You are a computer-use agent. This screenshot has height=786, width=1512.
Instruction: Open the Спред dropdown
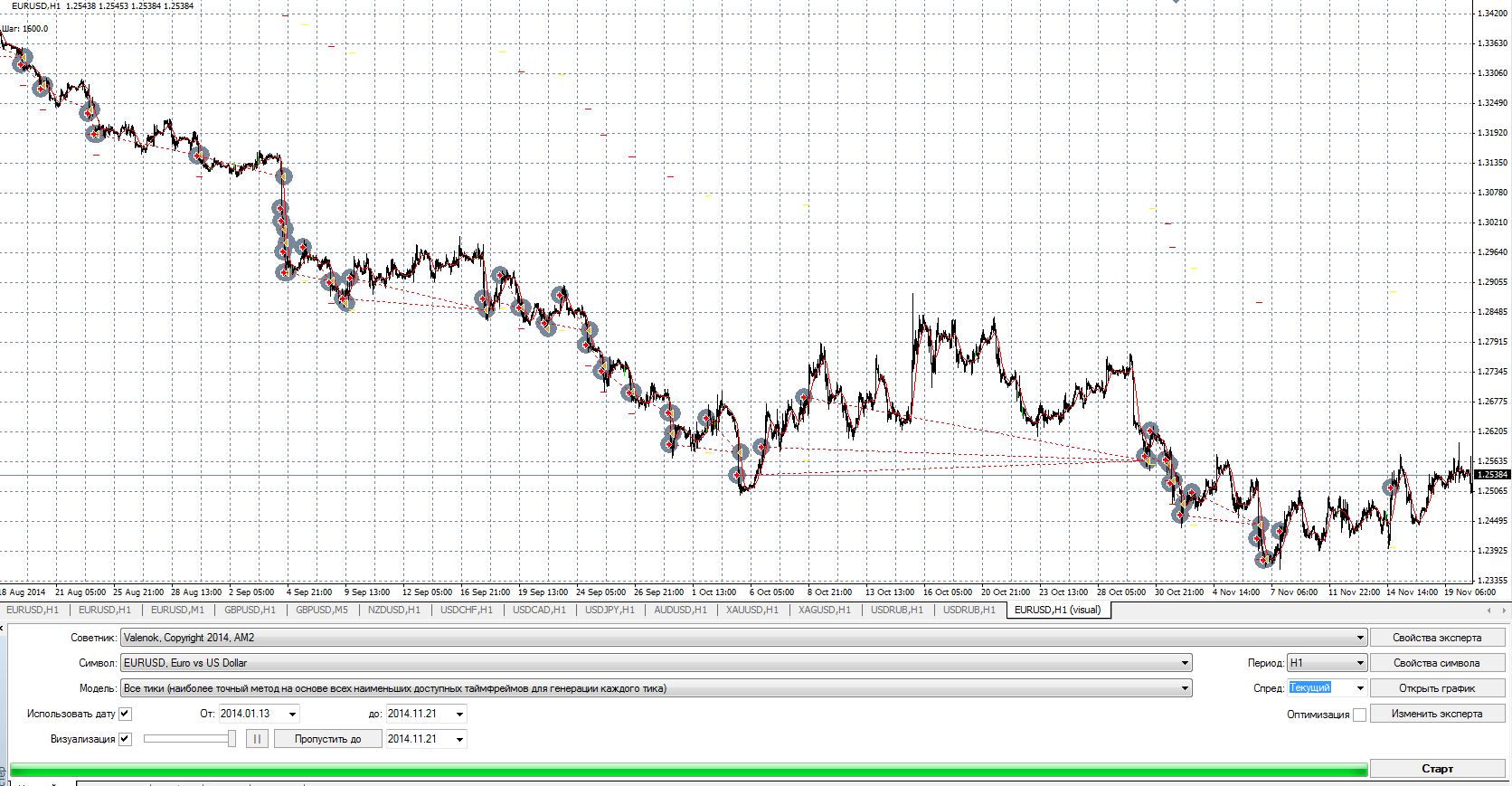pyautogui.click(x=1359, y=688)
